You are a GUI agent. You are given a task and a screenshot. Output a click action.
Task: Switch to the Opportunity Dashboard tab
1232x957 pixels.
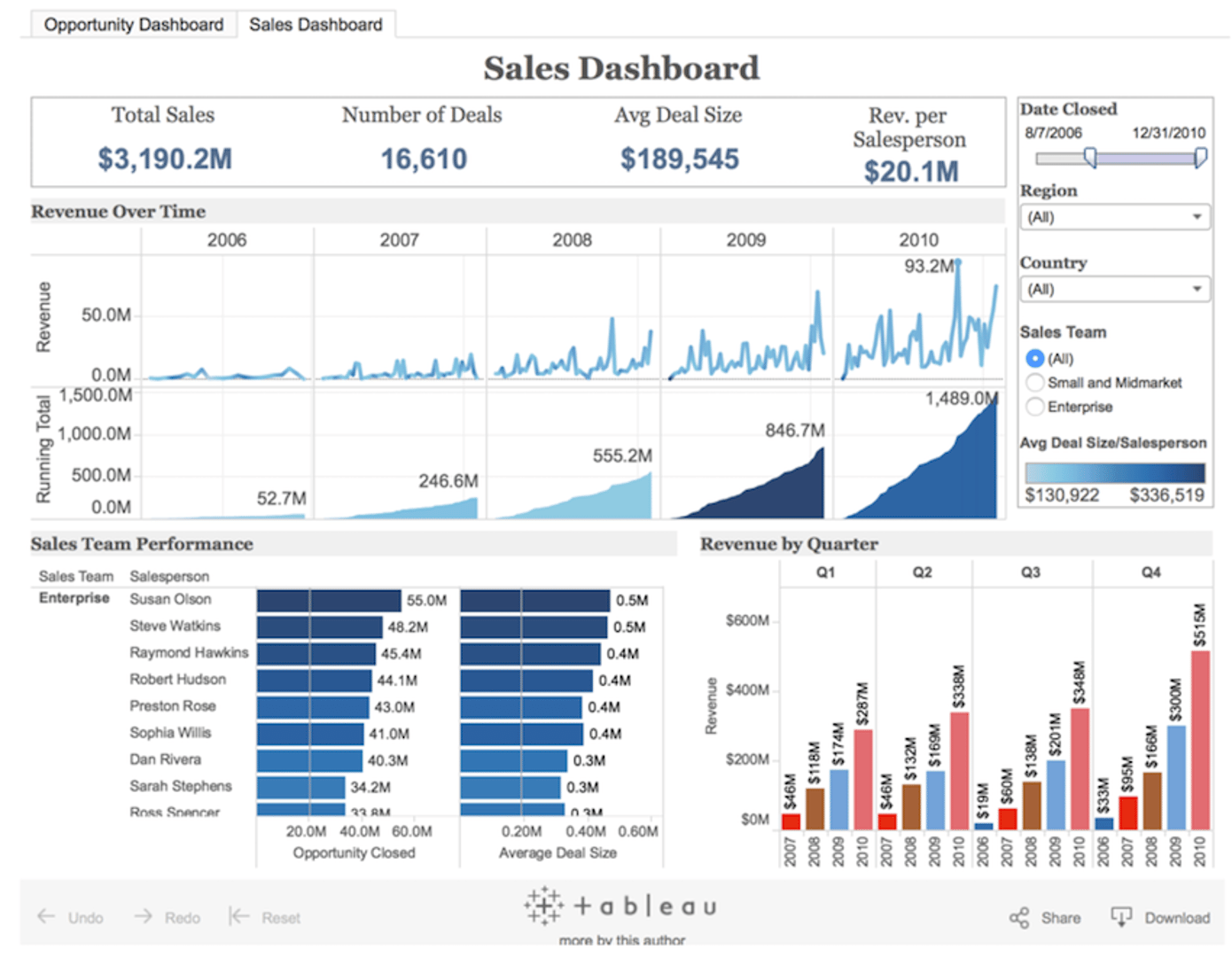133,24
